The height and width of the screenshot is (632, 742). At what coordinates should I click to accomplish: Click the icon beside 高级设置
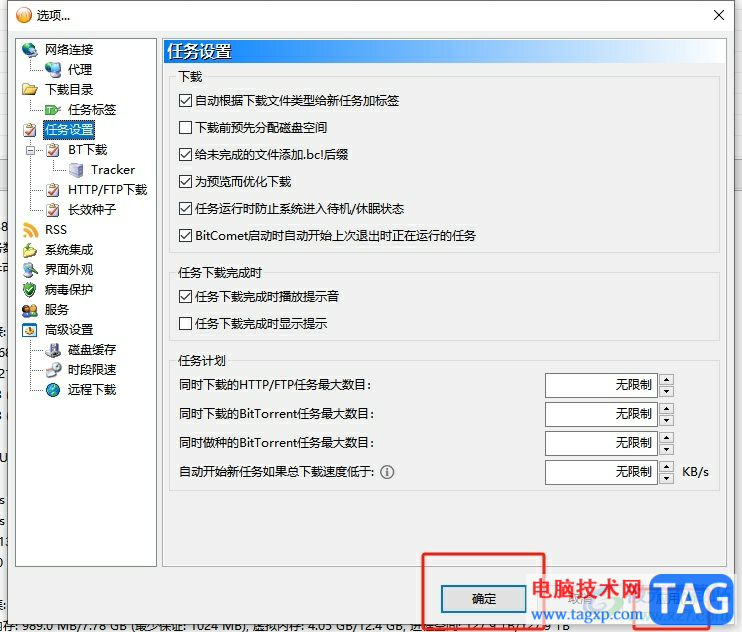29,330
